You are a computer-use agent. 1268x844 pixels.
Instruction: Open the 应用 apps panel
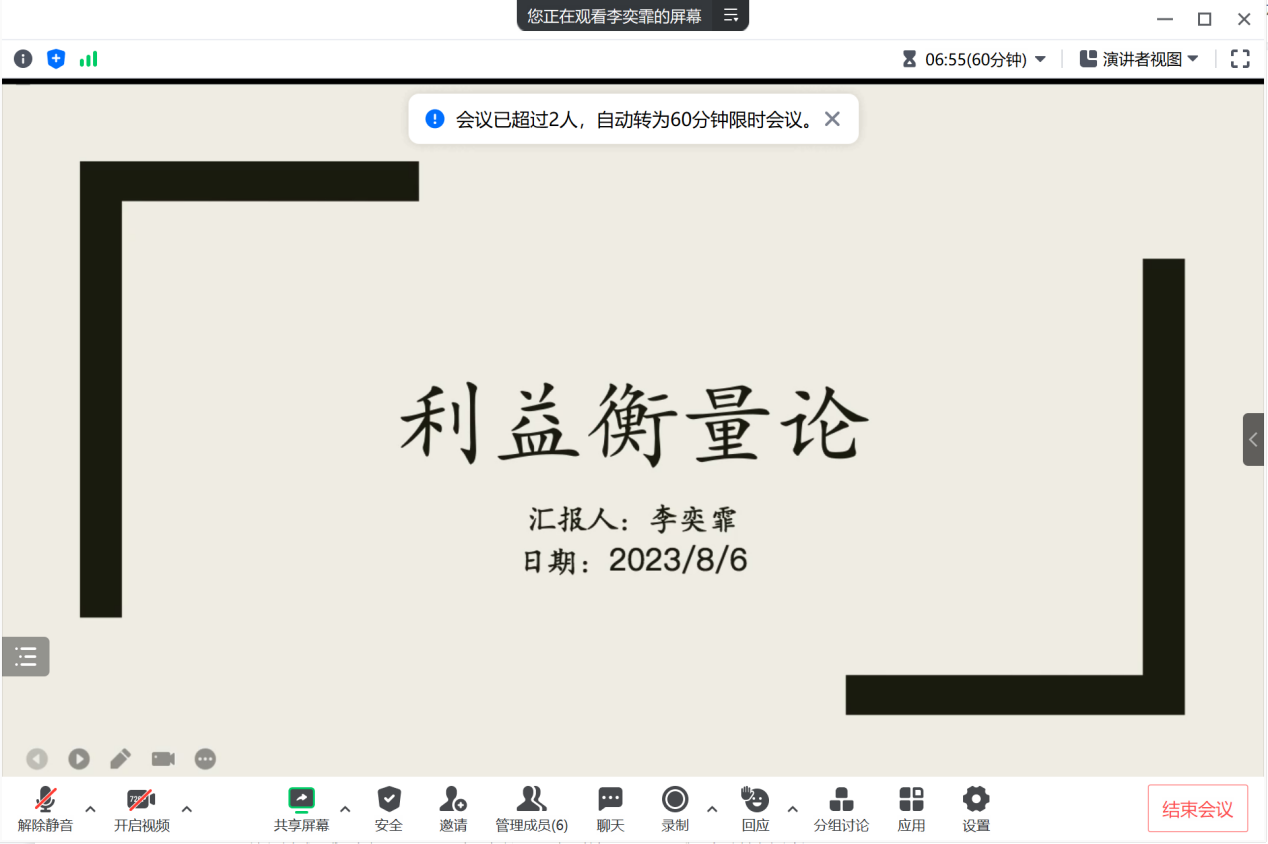[x=911, y=808]
